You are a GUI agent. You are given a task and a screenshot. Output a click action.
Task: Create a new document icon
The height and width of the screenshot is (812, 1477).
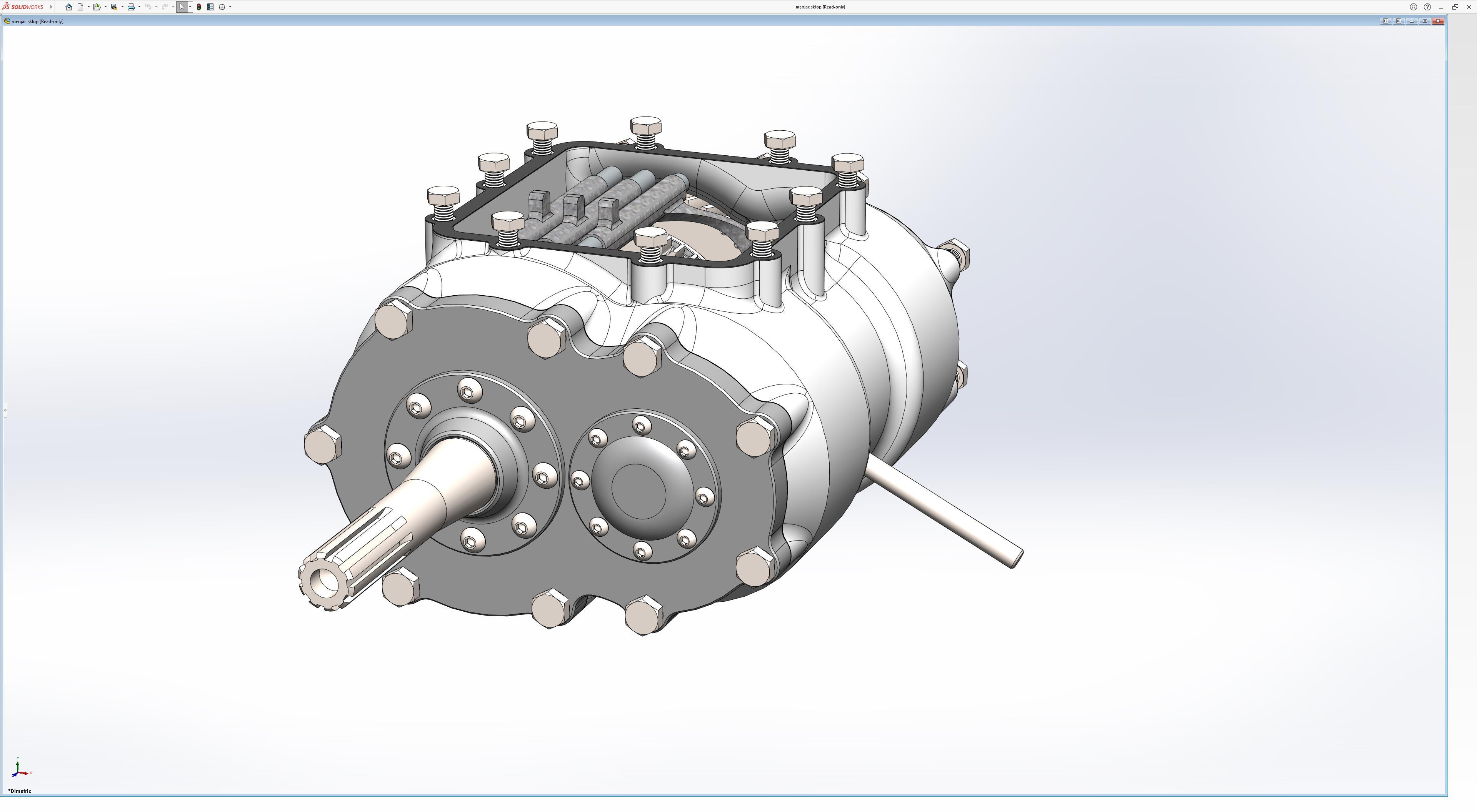pyautogui.click(x=81, y=7)
